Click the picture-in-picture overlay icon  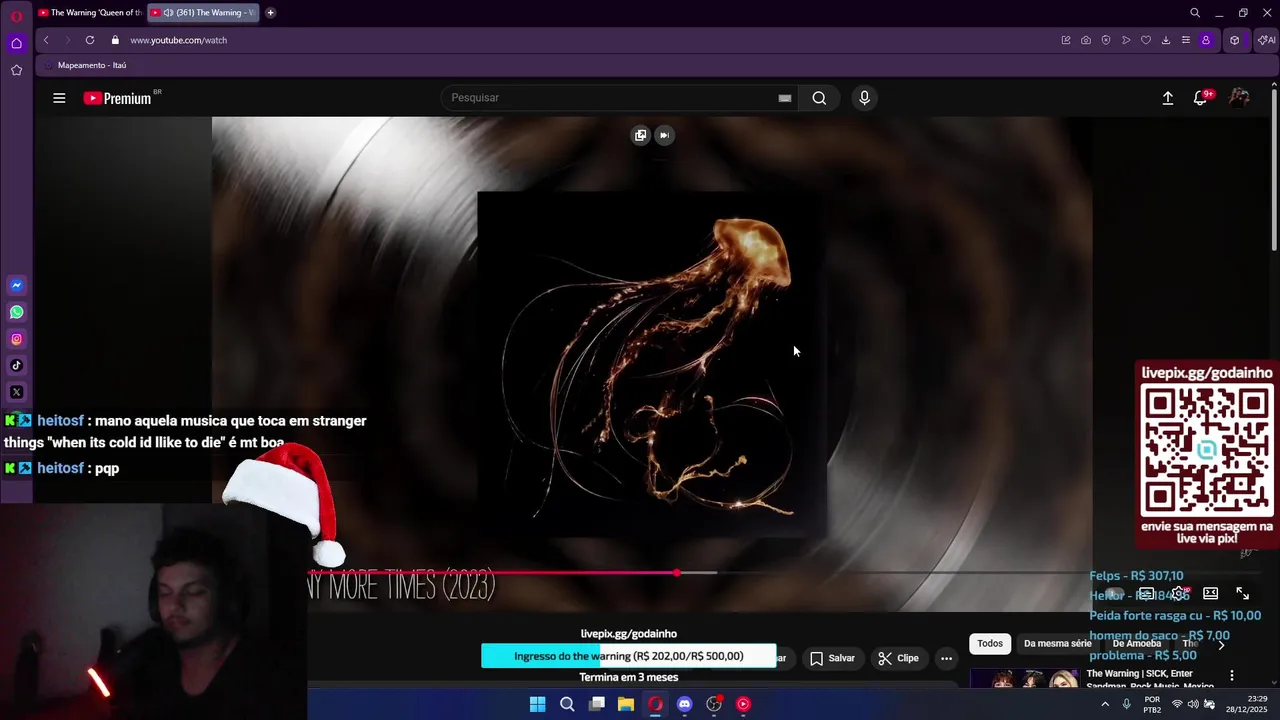click(664, 135)
